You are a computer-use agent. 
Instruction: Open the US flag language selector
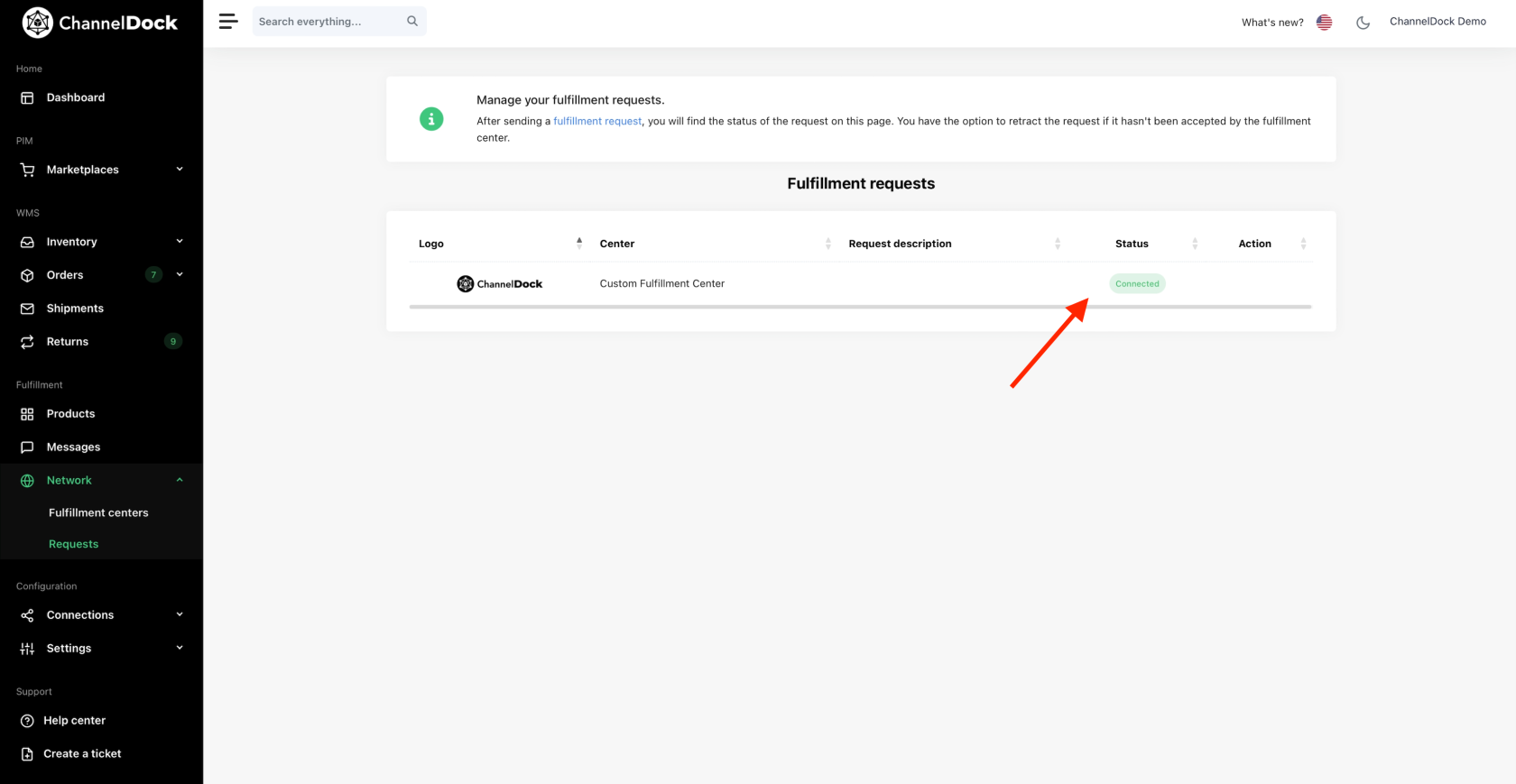1324,23
